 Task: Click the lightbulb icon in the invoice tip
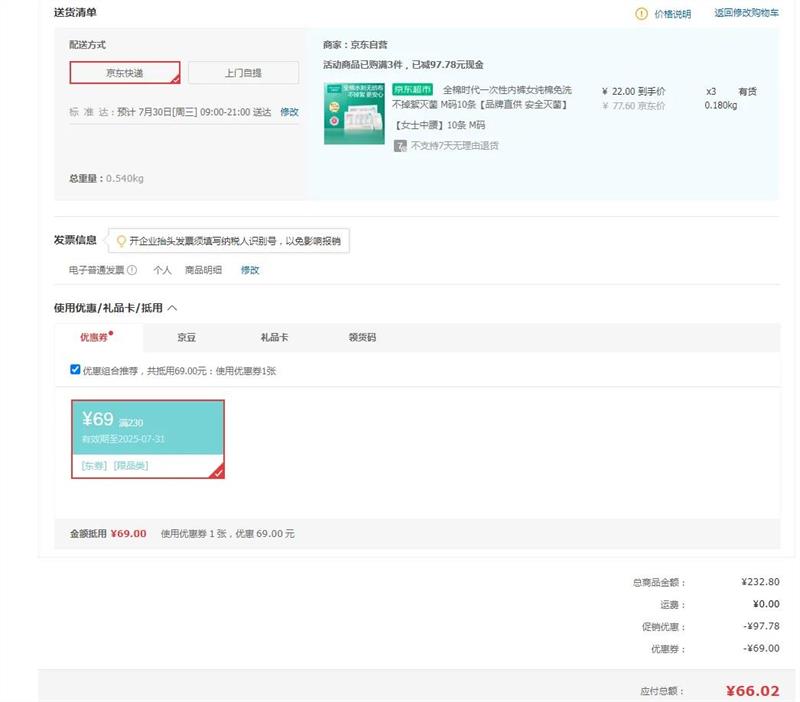(x=121, y=241)
